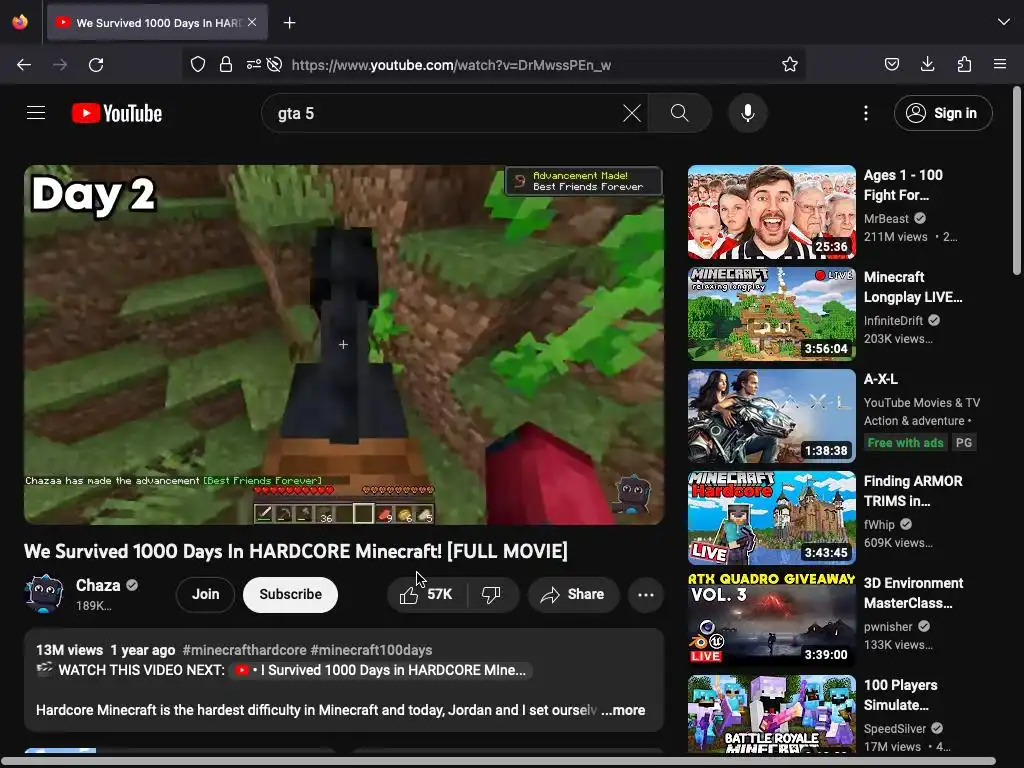Image resolution: width=1024 pixels, height=768 pixels.
Task: Expand description with ...more
Action: (x=624, y=710)
